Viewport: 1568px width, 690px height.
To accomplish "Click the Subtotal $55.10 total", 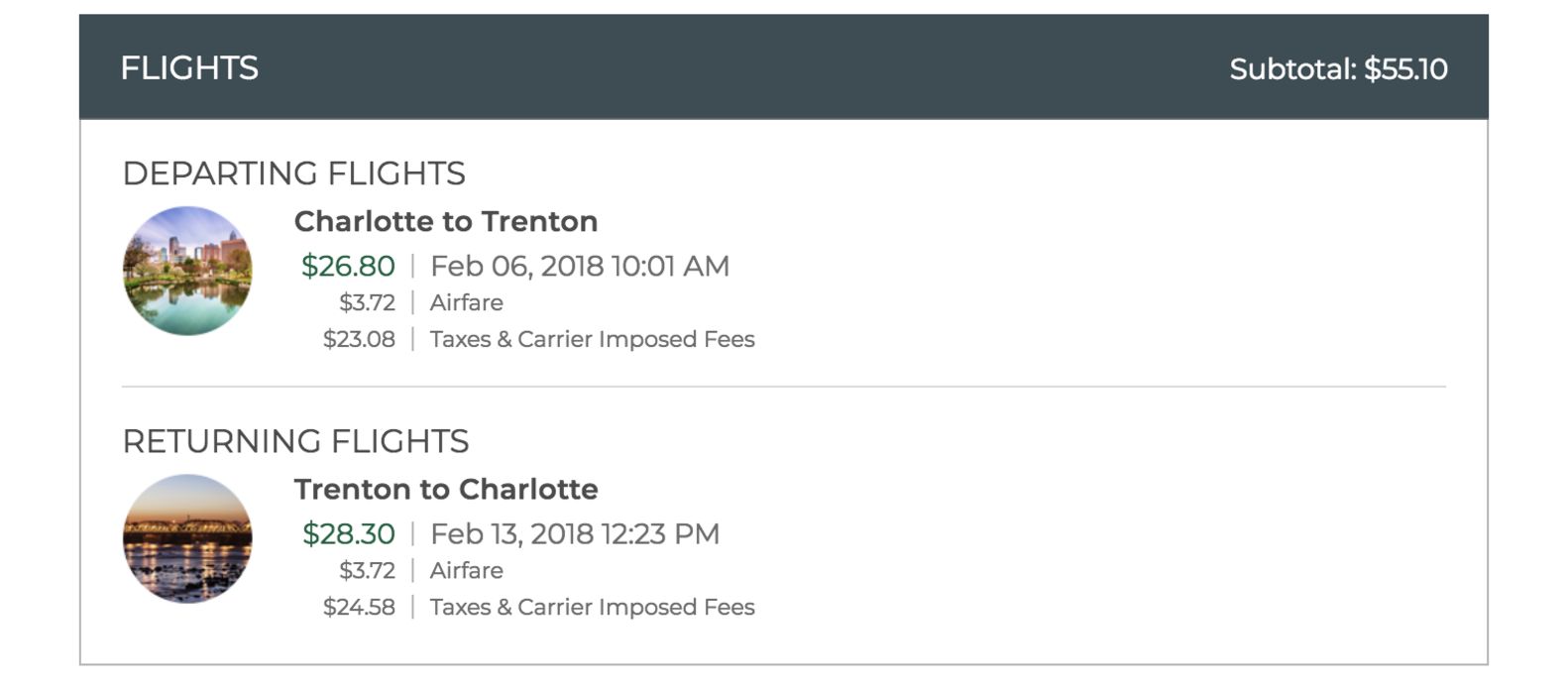I will click(x=1339, y=68).
